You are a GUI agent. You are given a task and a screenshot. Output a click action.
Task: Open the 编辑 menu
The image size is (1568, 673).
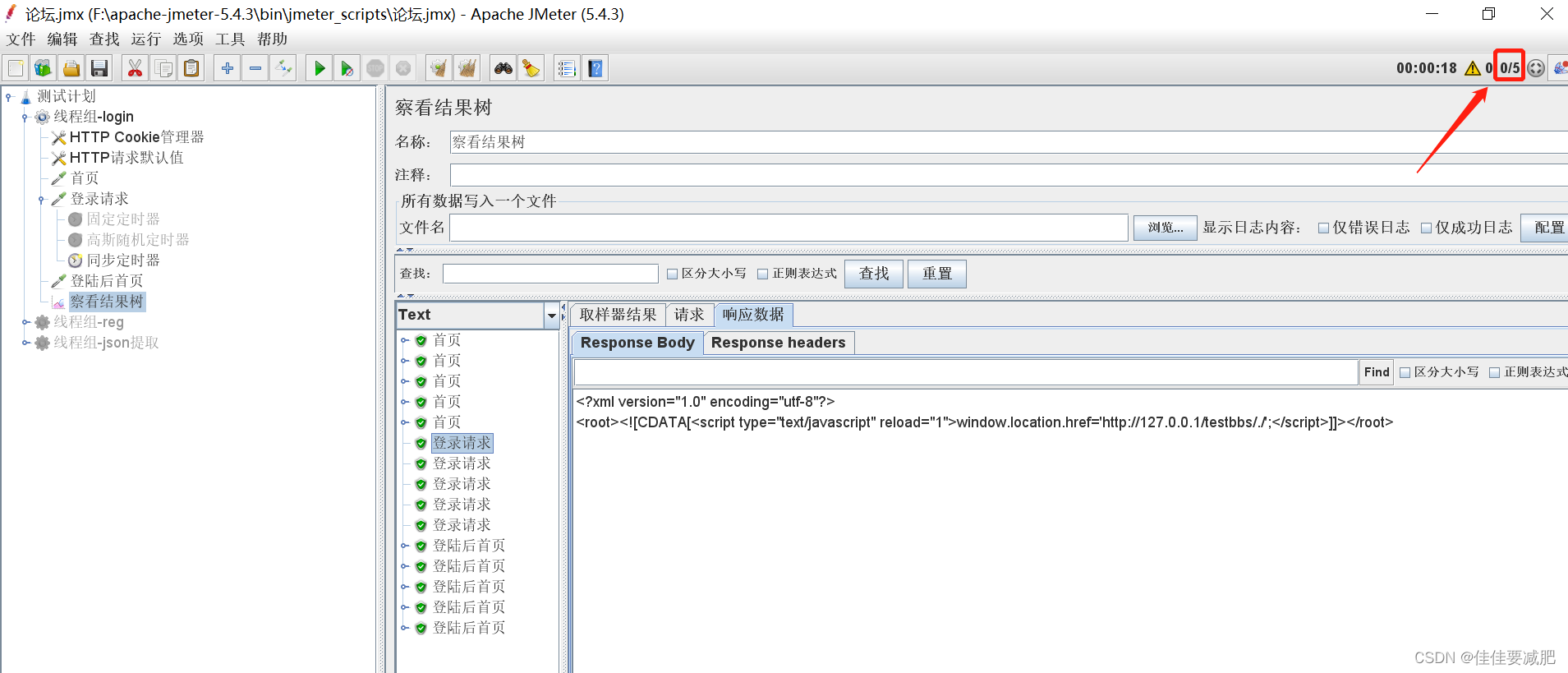click(x=62, y=39)
